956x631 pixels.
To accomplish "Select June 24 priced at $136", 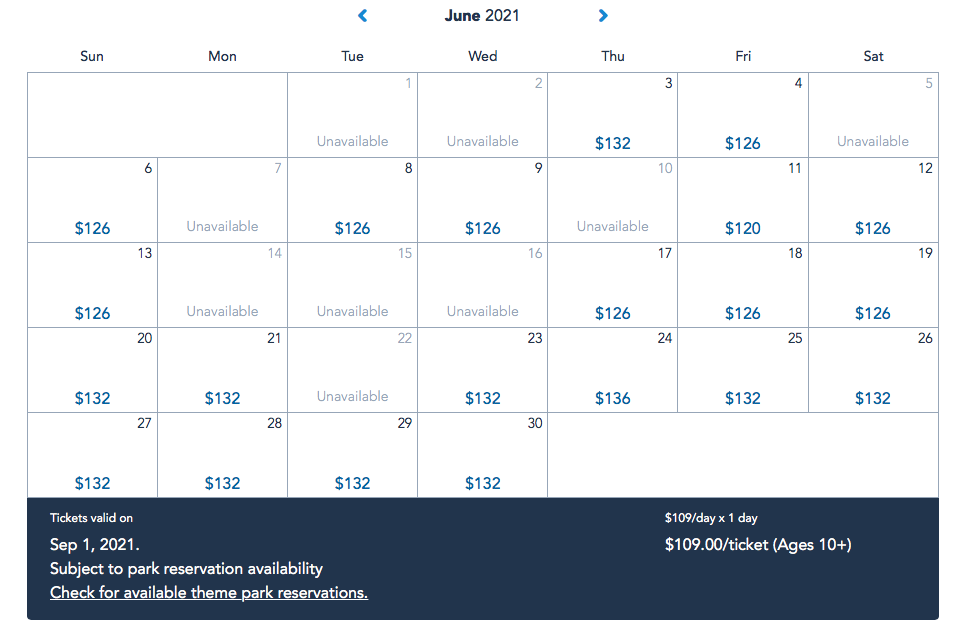I will [613, 370].
